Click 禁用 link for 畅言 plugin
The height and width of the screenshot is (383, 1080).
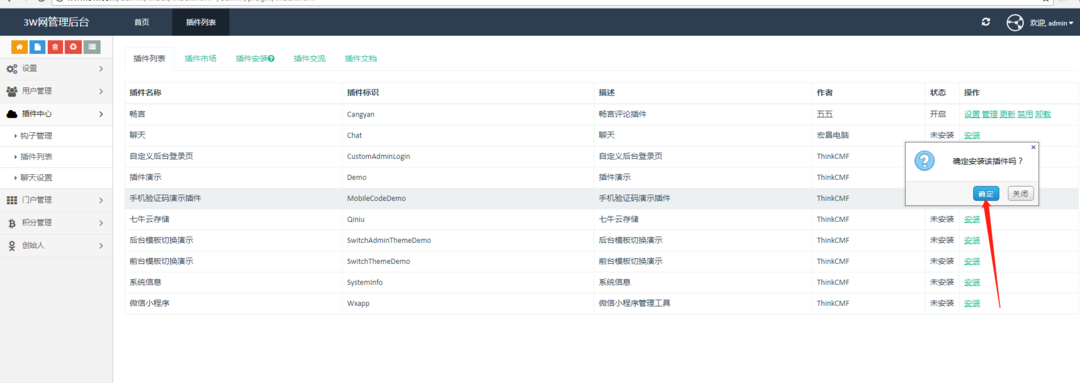tap(1026, 114)
